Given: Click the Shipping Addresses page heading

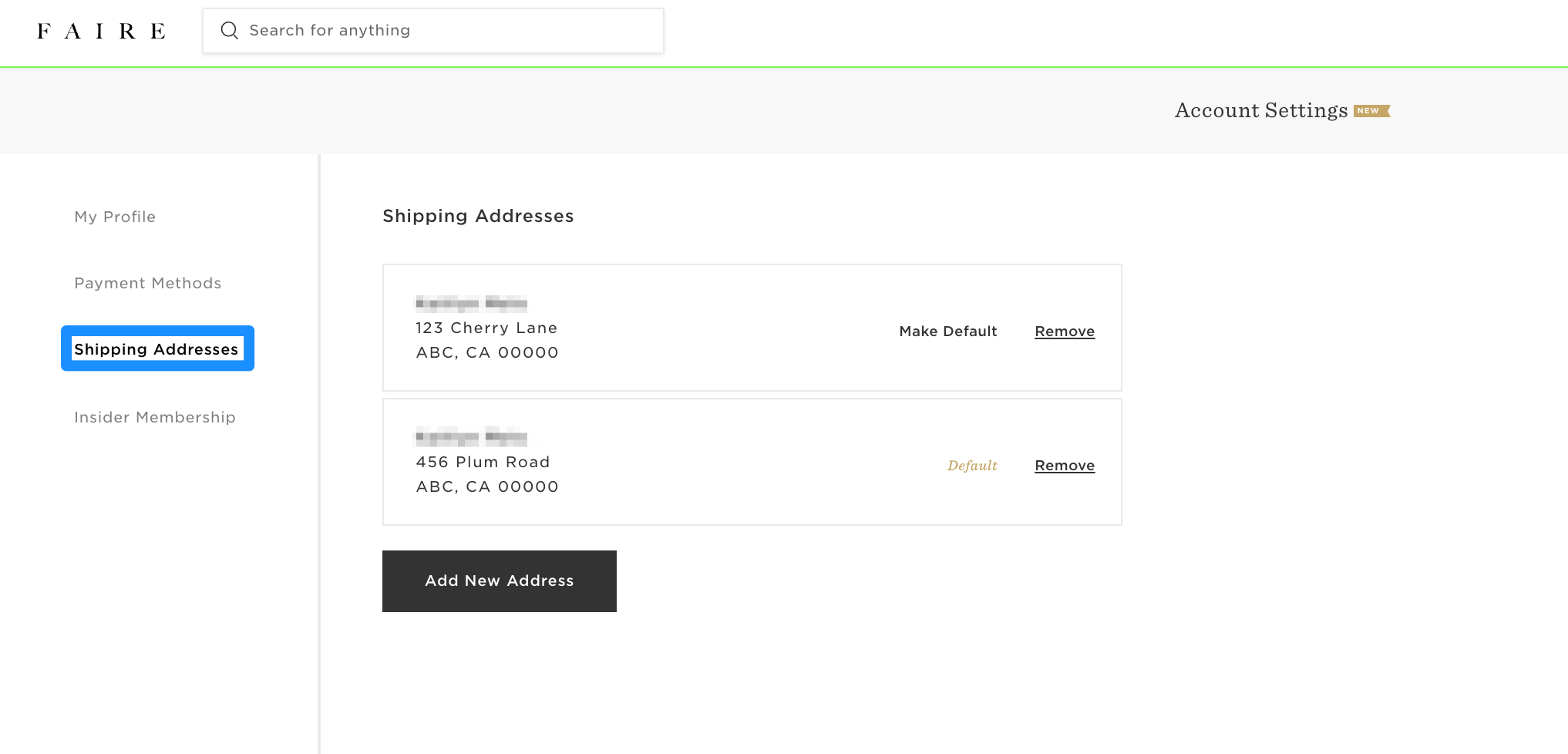Looking at the screenshot, I should click(x=478, y=216).
